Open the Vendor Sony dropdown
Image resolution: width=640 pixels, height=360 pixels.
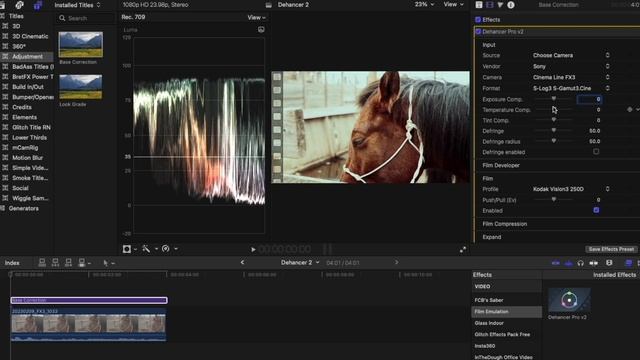tap(571, 66)
